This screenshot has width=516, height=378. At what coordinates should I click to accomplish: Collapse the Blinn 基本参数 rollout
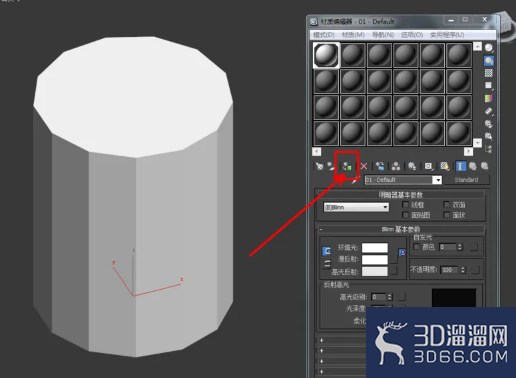coord(401,229)
